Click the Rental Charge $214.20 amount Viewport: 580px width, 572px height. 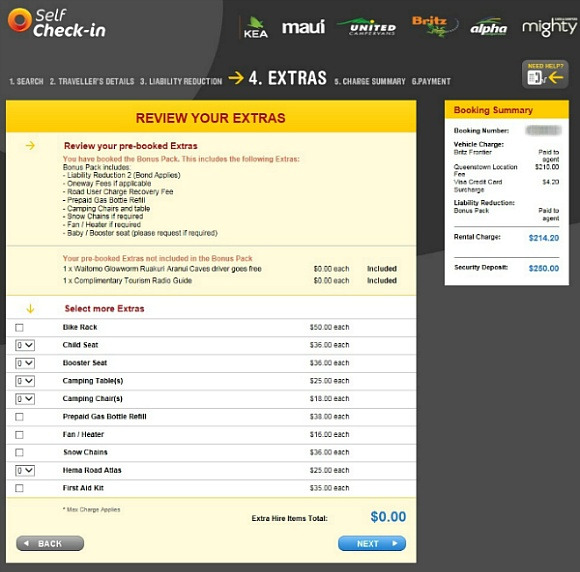point(544,238)
